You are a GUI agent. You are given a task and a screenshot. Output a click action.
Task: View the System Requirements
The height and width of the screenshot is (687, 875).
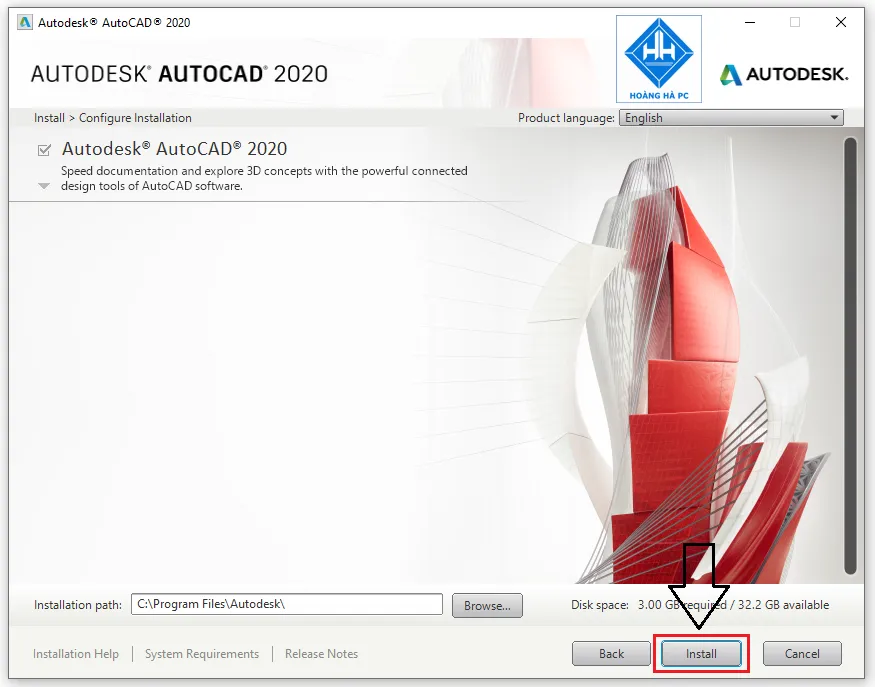[202, 653]
